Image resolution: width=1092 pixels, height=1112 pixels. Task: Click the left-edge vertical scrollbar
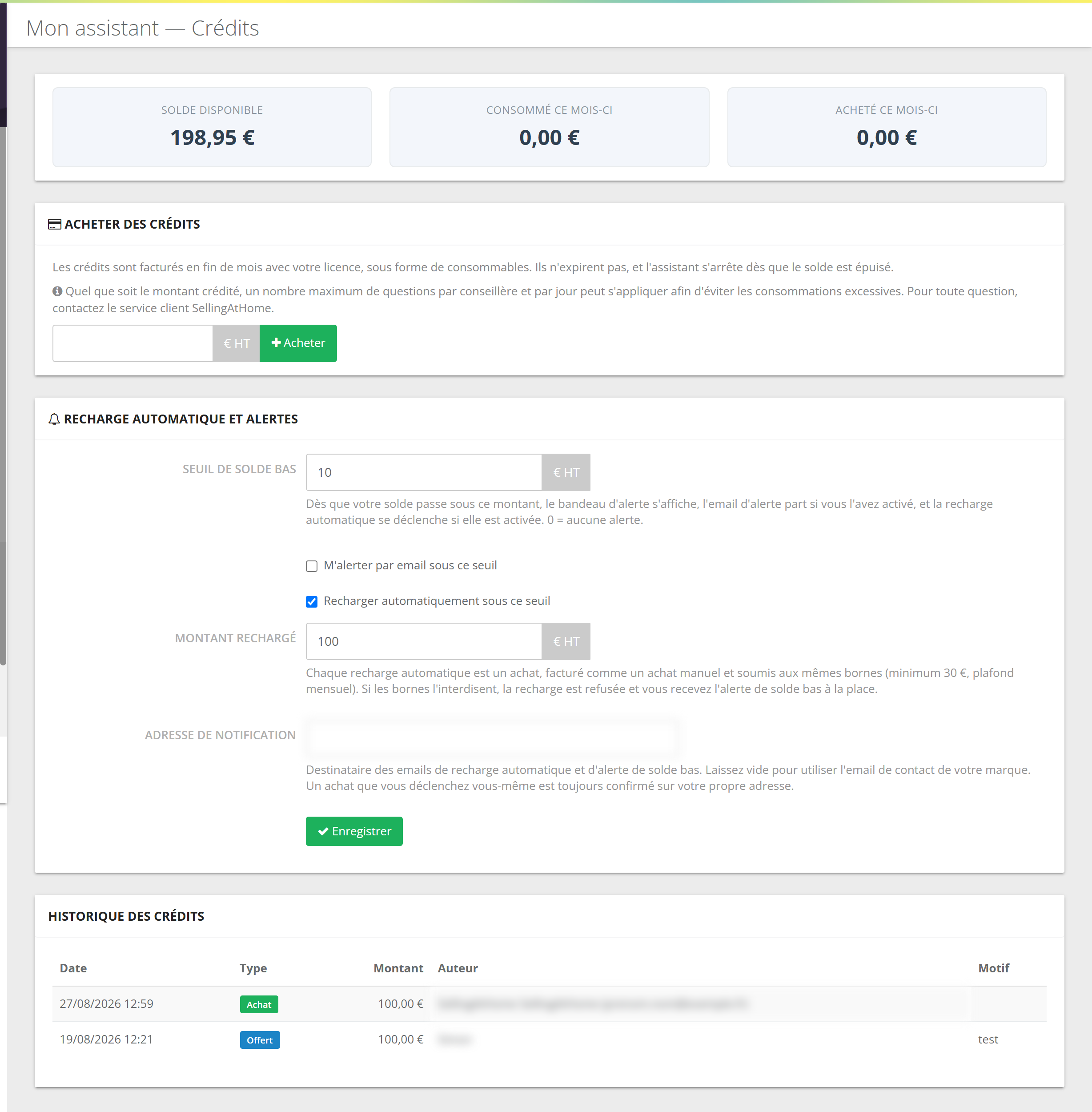pyautogui.click(x=3, y=396)
